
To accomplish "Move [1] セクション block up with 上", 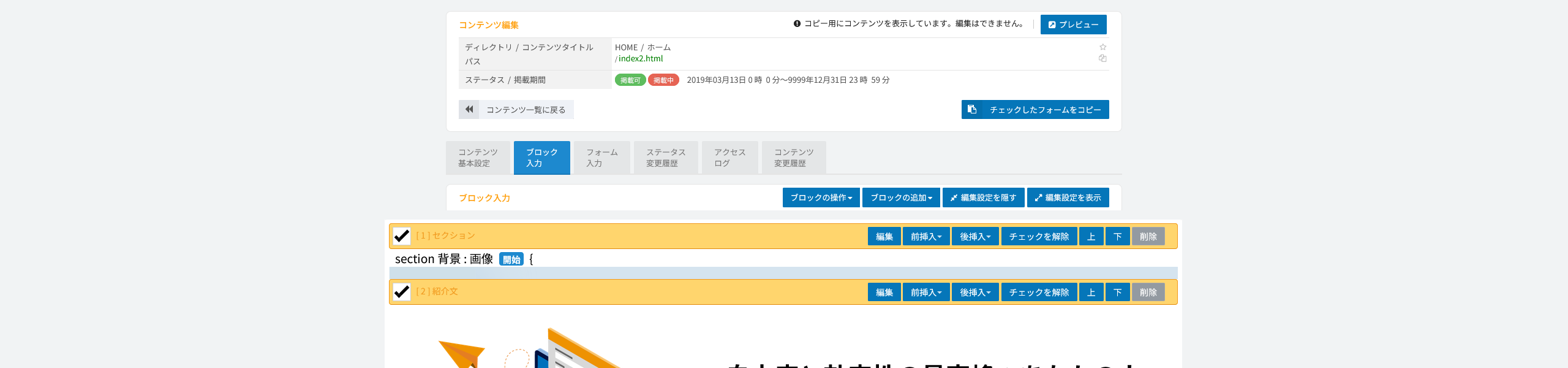I will (x=1091, y=236).
